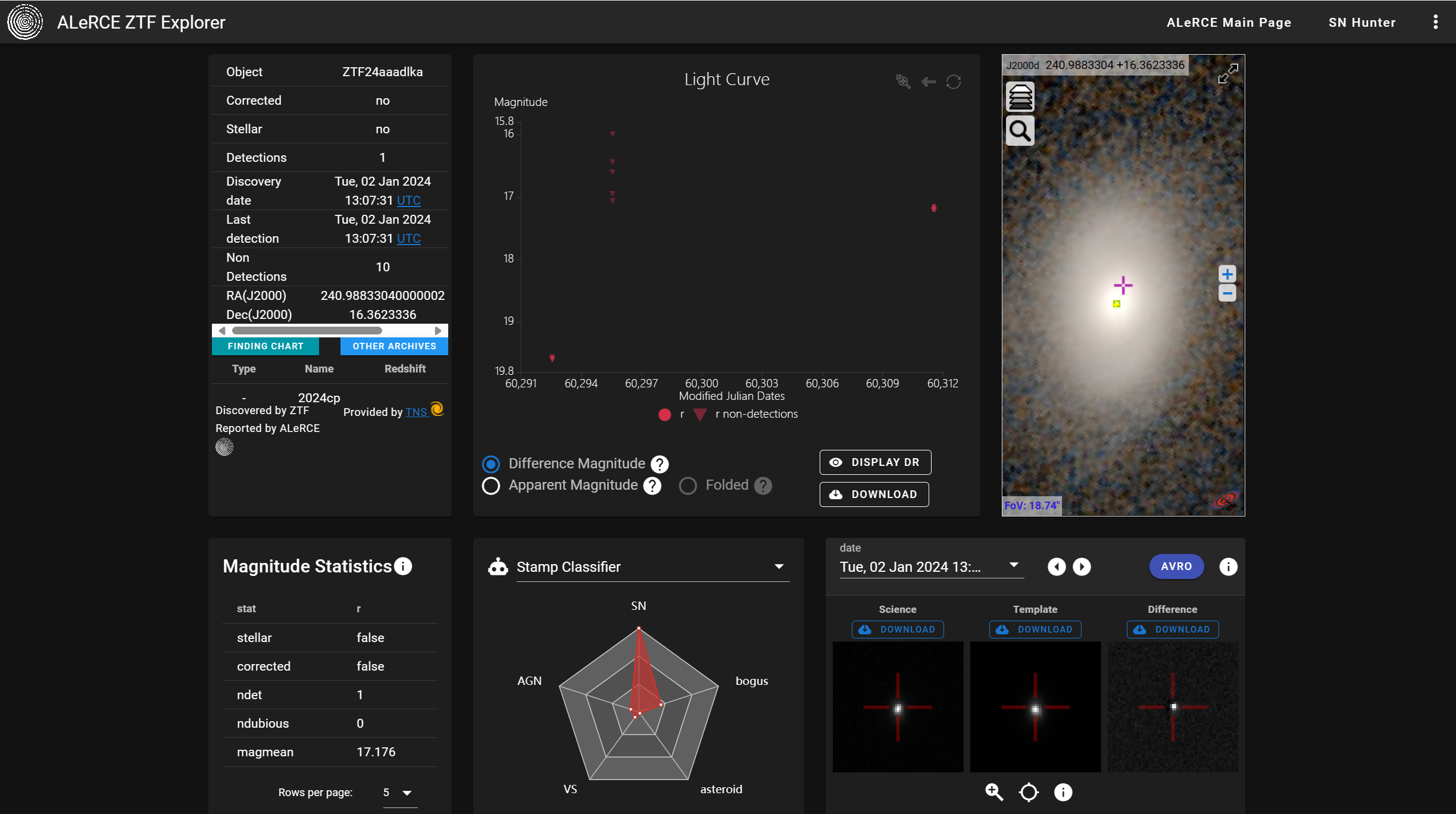Expand the sky viewer to fullscreen

click(x=1227, y=74)
